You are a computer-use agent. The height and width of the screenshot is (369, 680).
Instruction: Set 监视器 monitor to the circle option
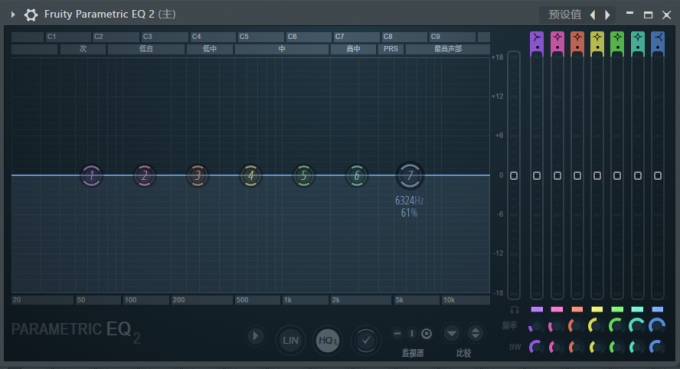[x=427, y=333]
